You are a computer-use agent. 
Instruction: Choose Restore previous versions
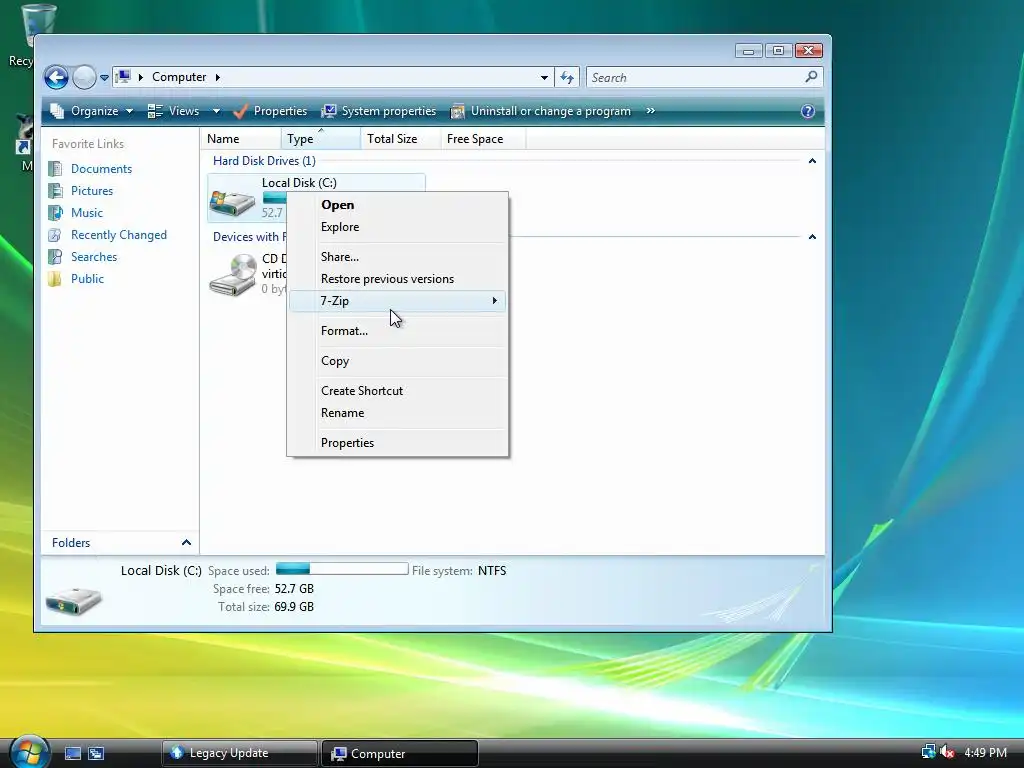(x=397, y=279)
